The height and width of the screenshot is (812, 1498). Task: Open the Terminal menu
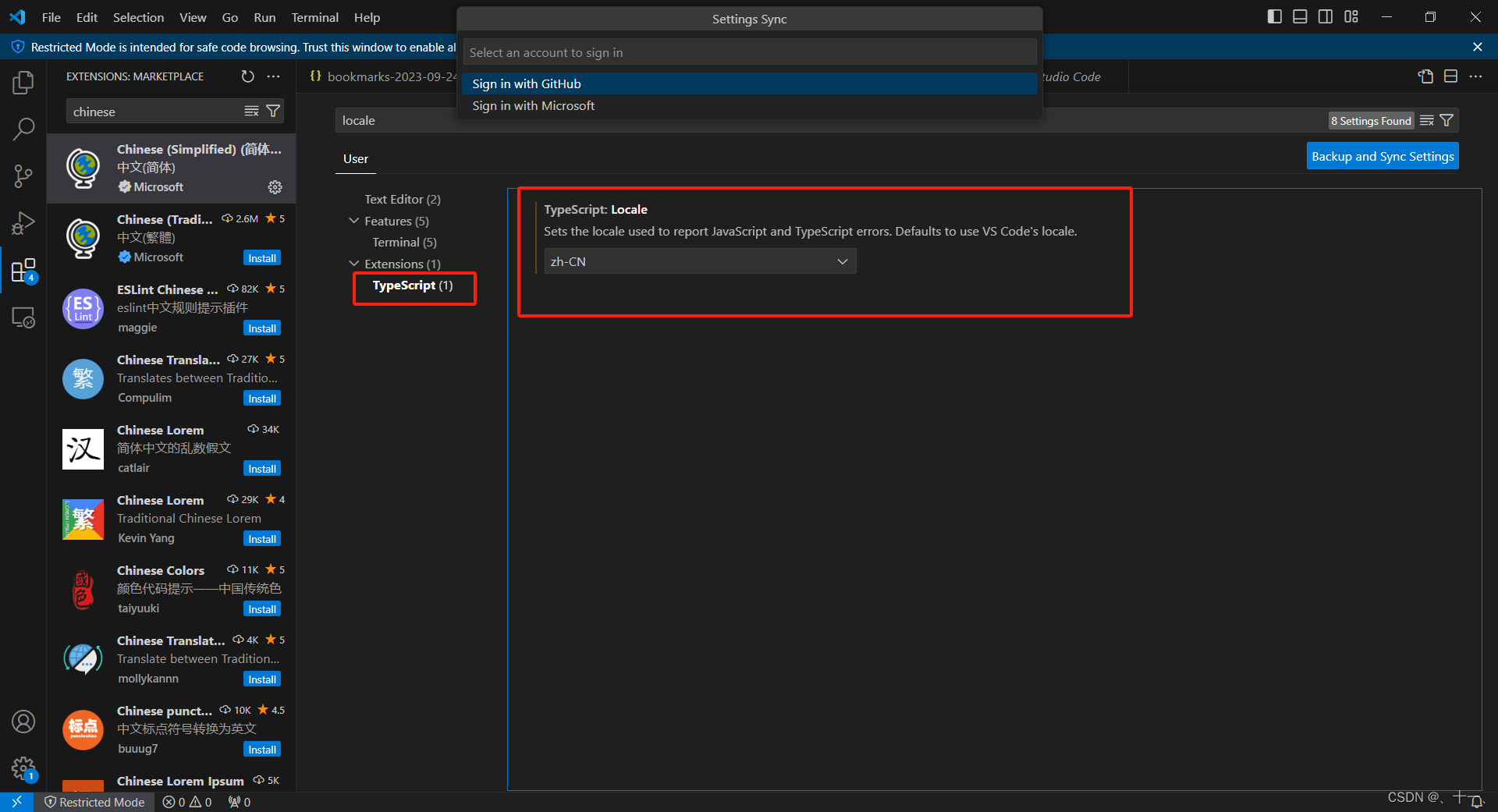coord(314,17)
